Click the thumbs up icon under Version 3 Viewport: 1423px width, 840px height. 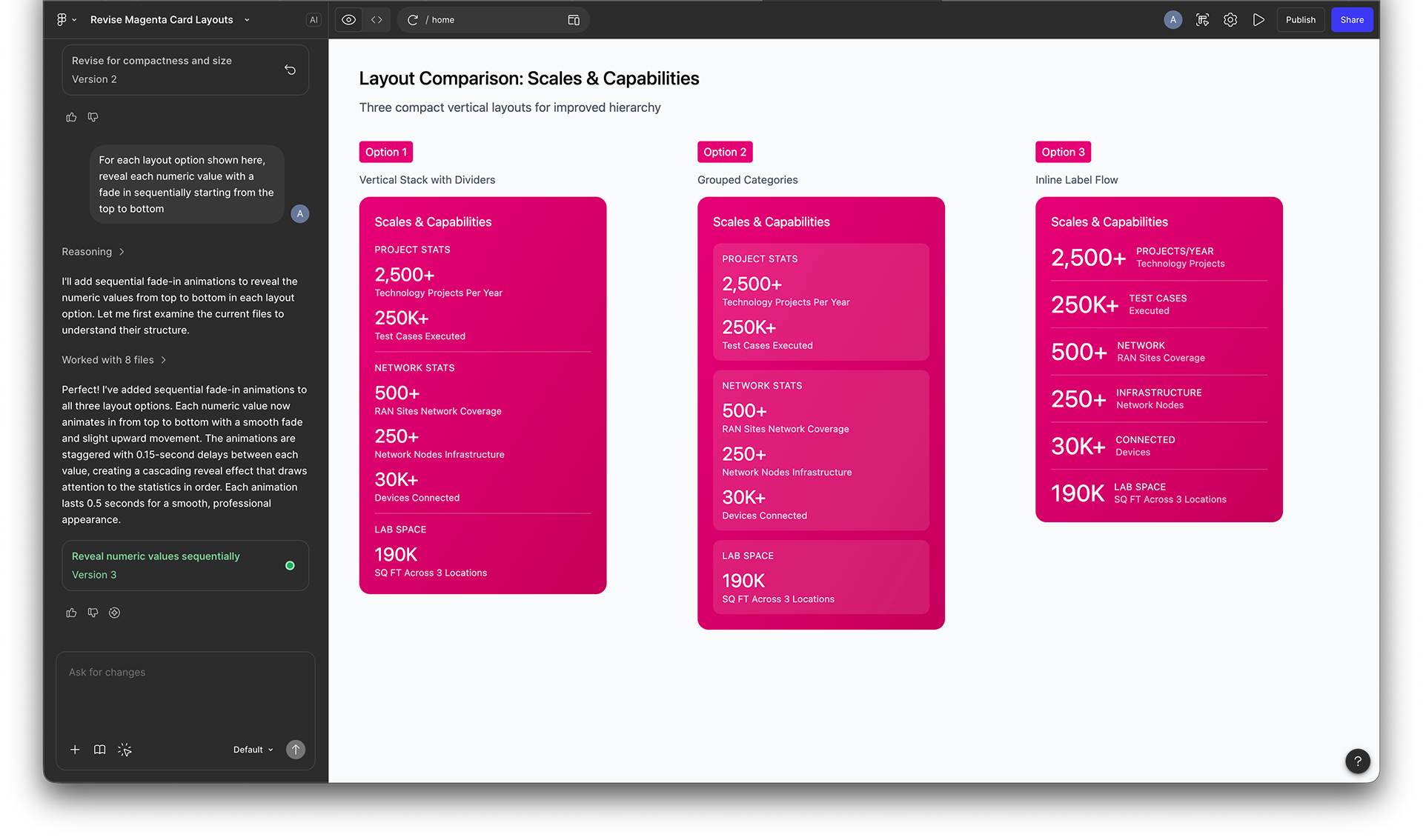coord(71,613)
